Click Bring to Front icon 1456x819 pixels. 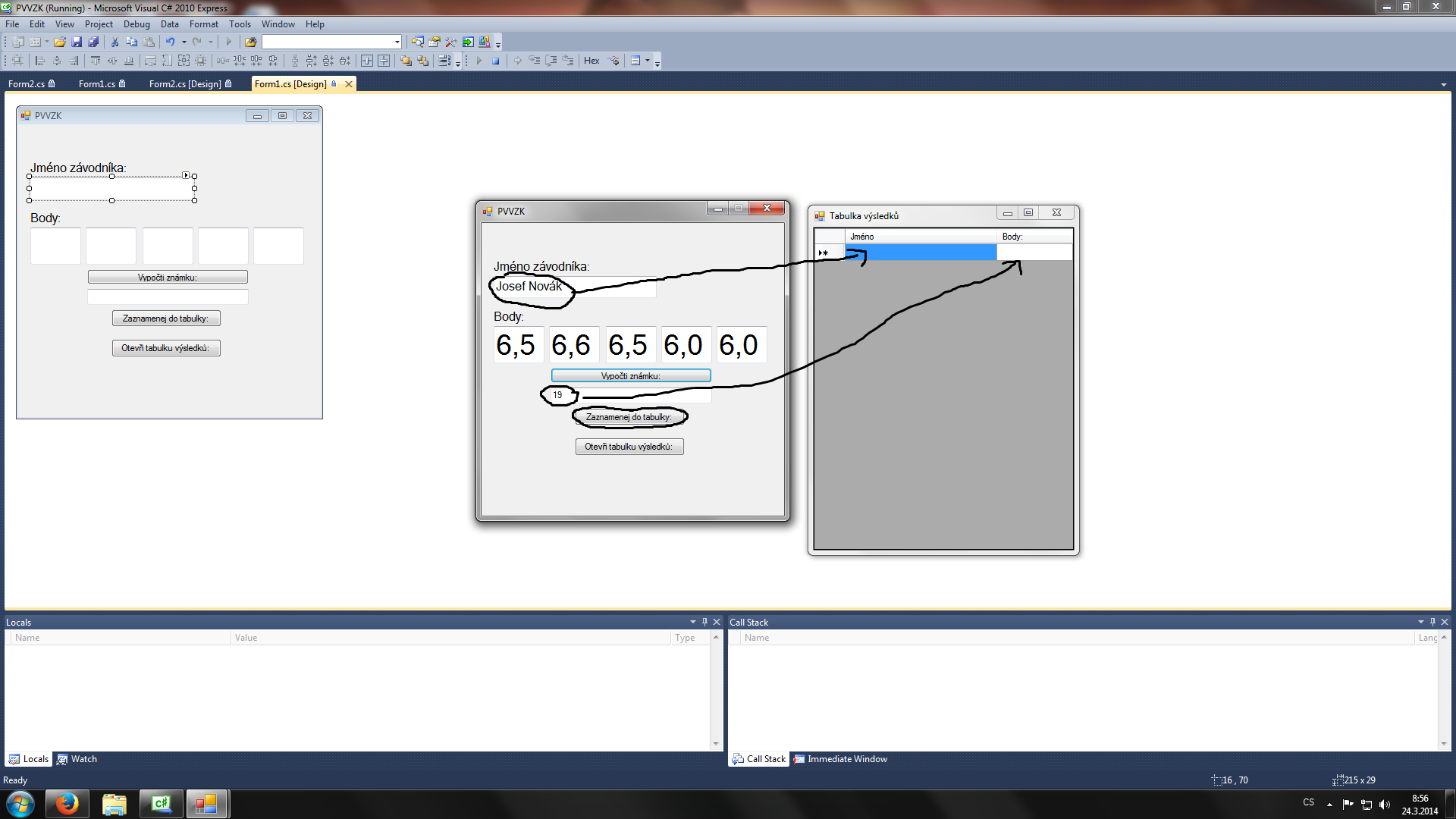406,61
